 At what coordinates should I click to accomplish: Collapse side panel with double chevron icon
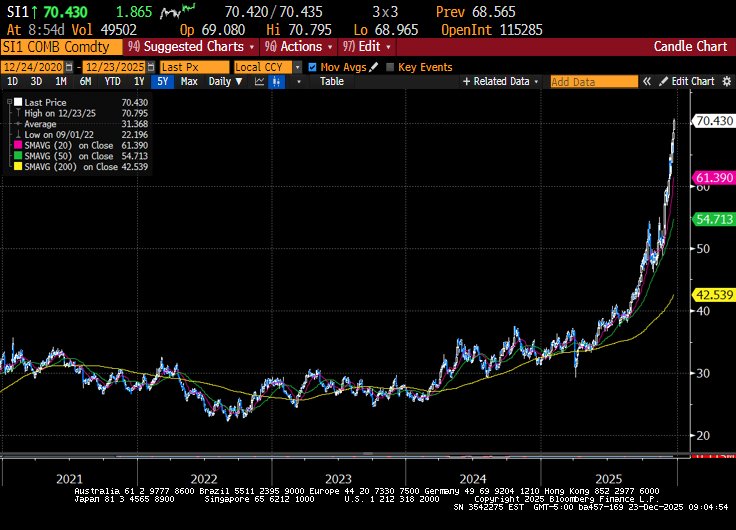[647, 82]
